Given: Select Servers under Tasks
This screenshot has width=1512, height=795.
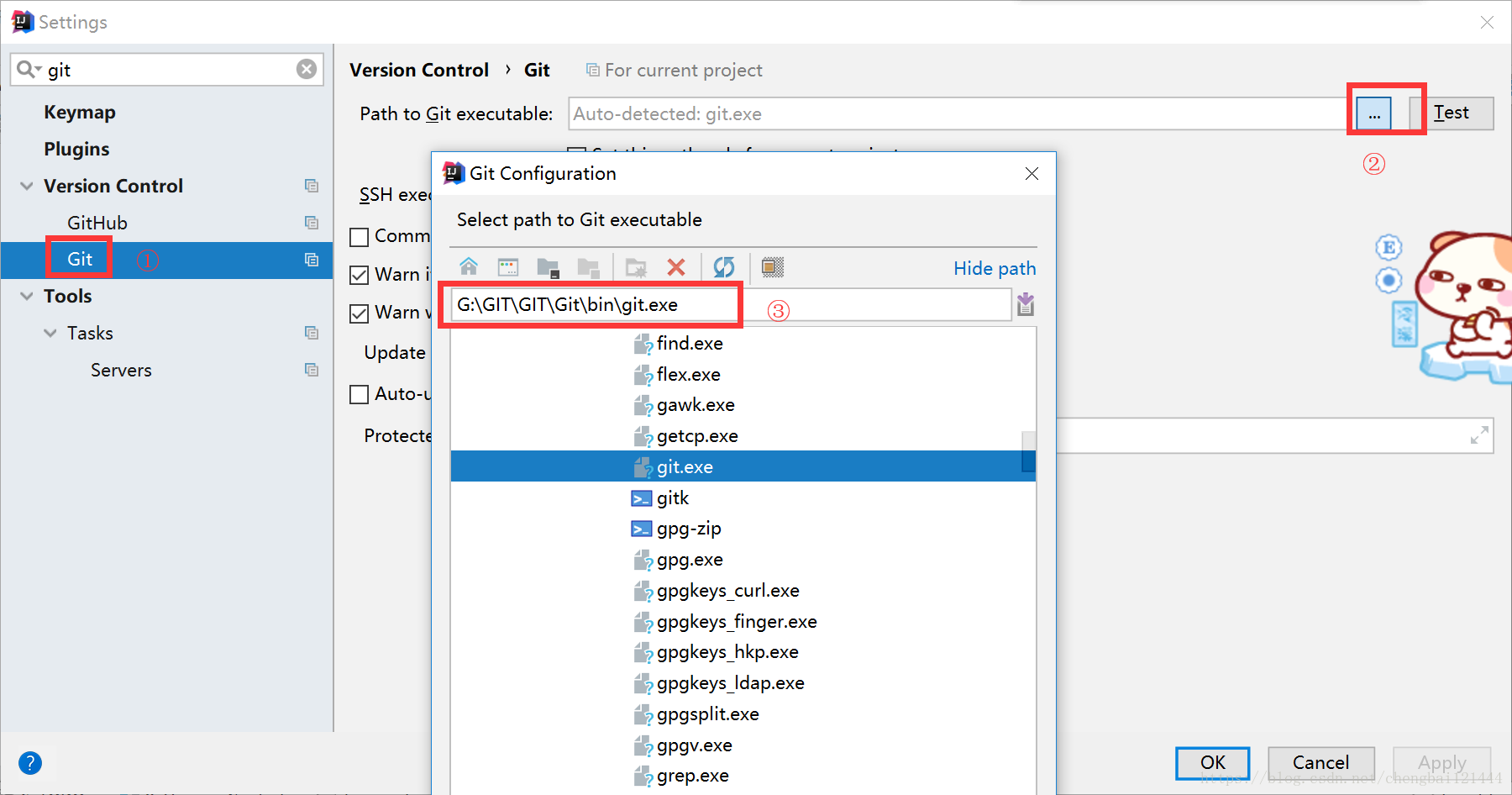Looking at the screenshot, I should click(x=121, y=370).
